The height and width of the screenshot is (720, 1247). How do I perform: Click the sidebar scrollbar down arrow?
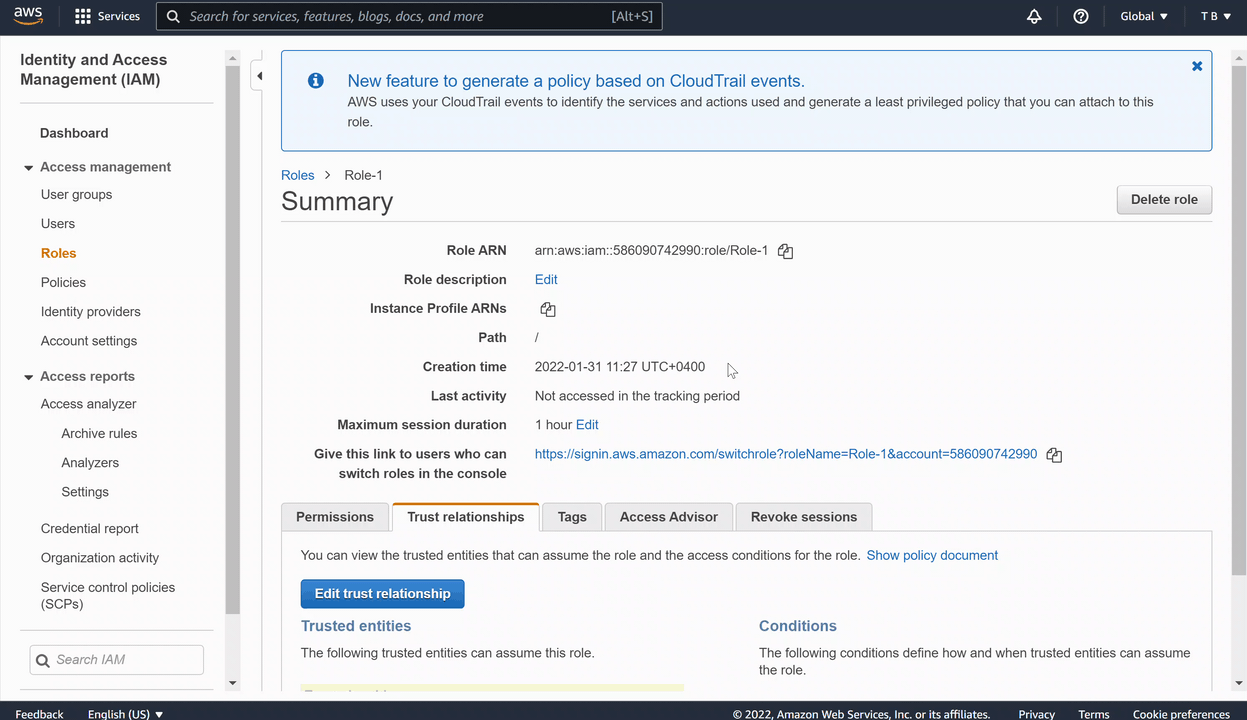click(x=233, y=684)
